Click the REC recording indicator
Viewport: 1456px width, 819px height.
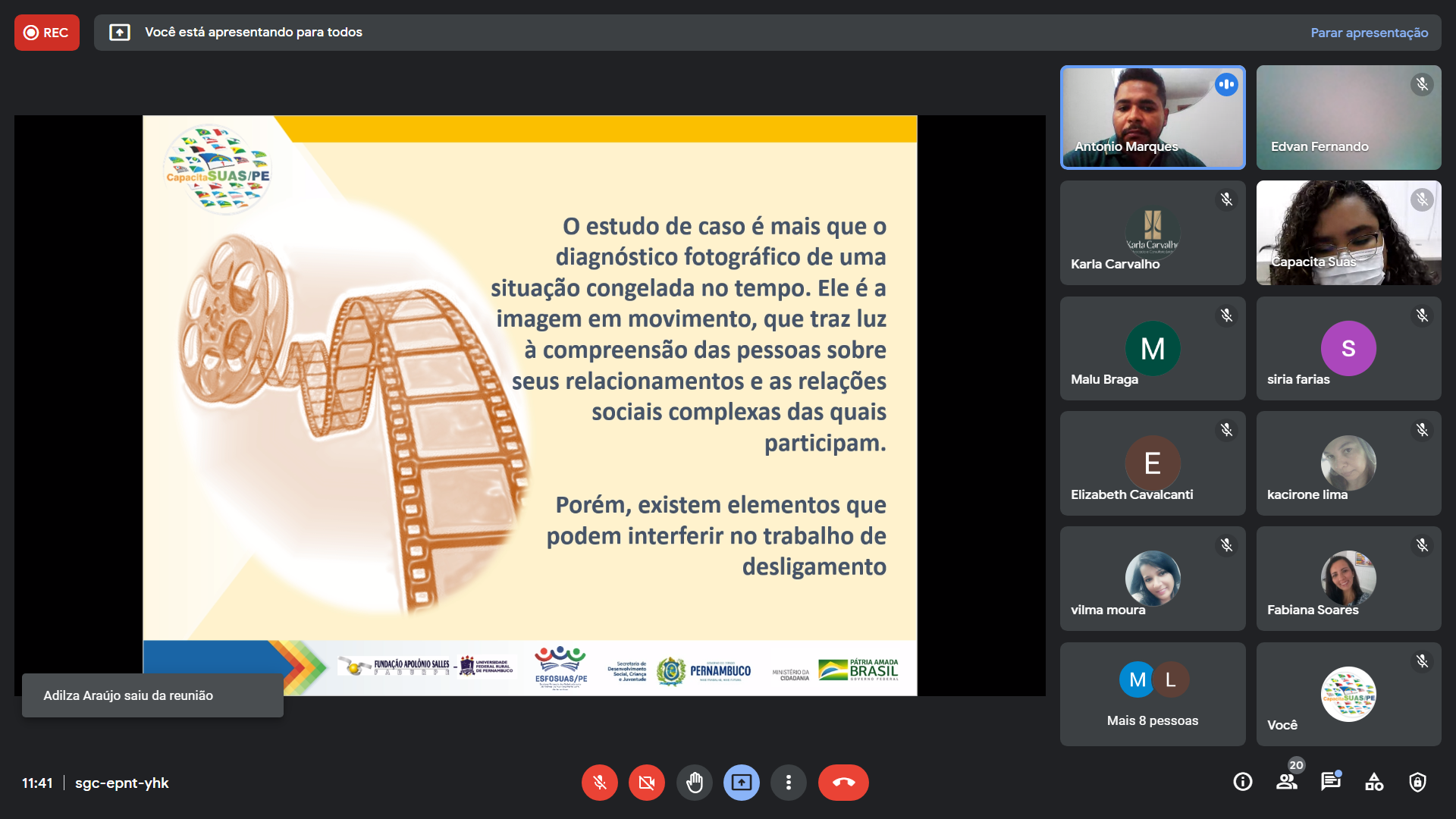[x=47, y=33]
